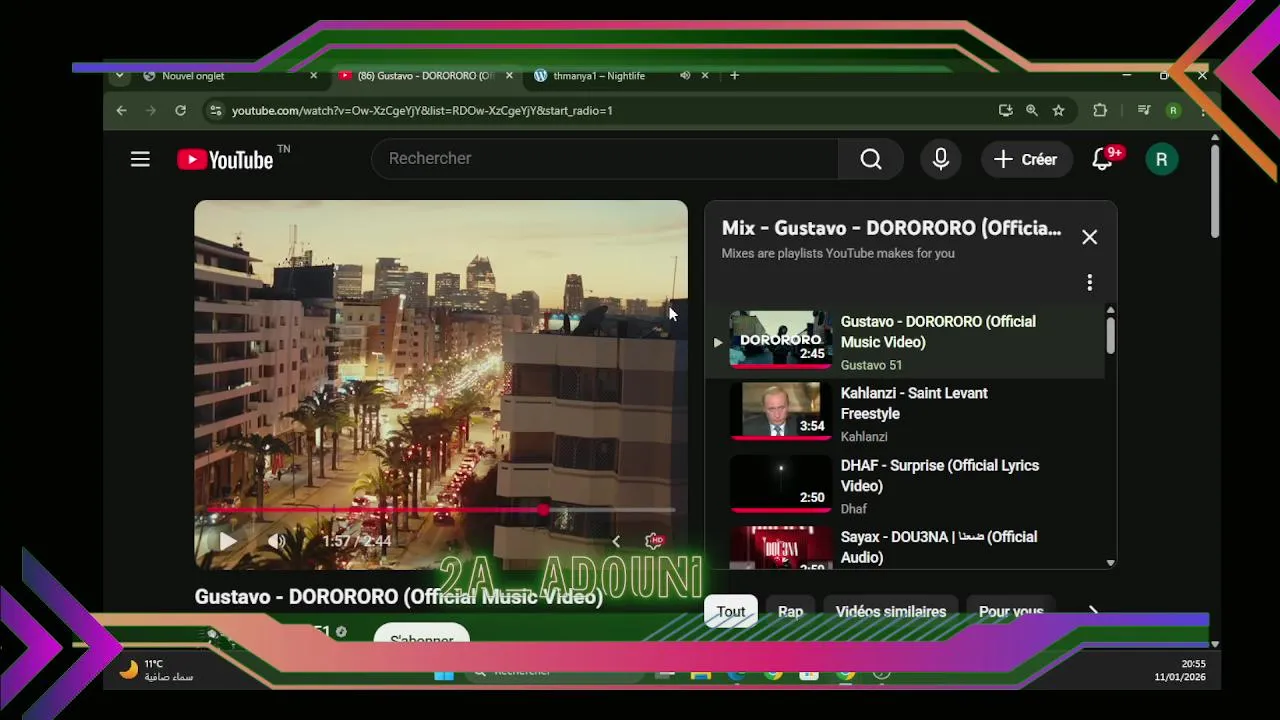Click the install app icon in address bar

(x=1005, y=110)
